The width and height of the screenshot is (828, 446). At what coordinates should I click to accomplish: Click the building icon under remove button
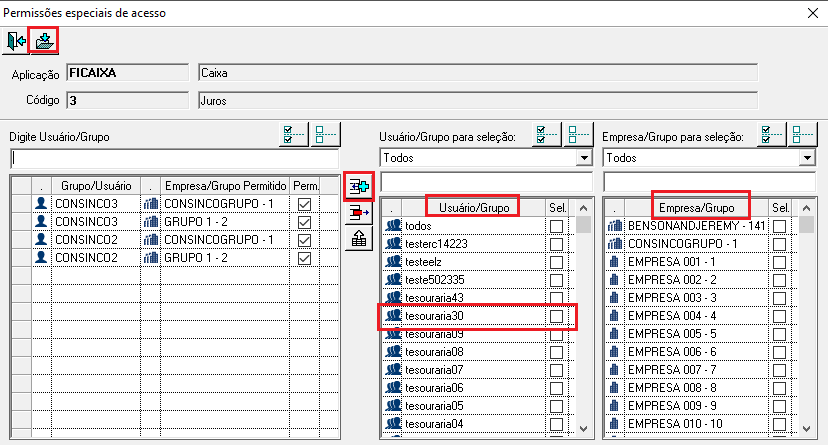(x=359, y=239)
